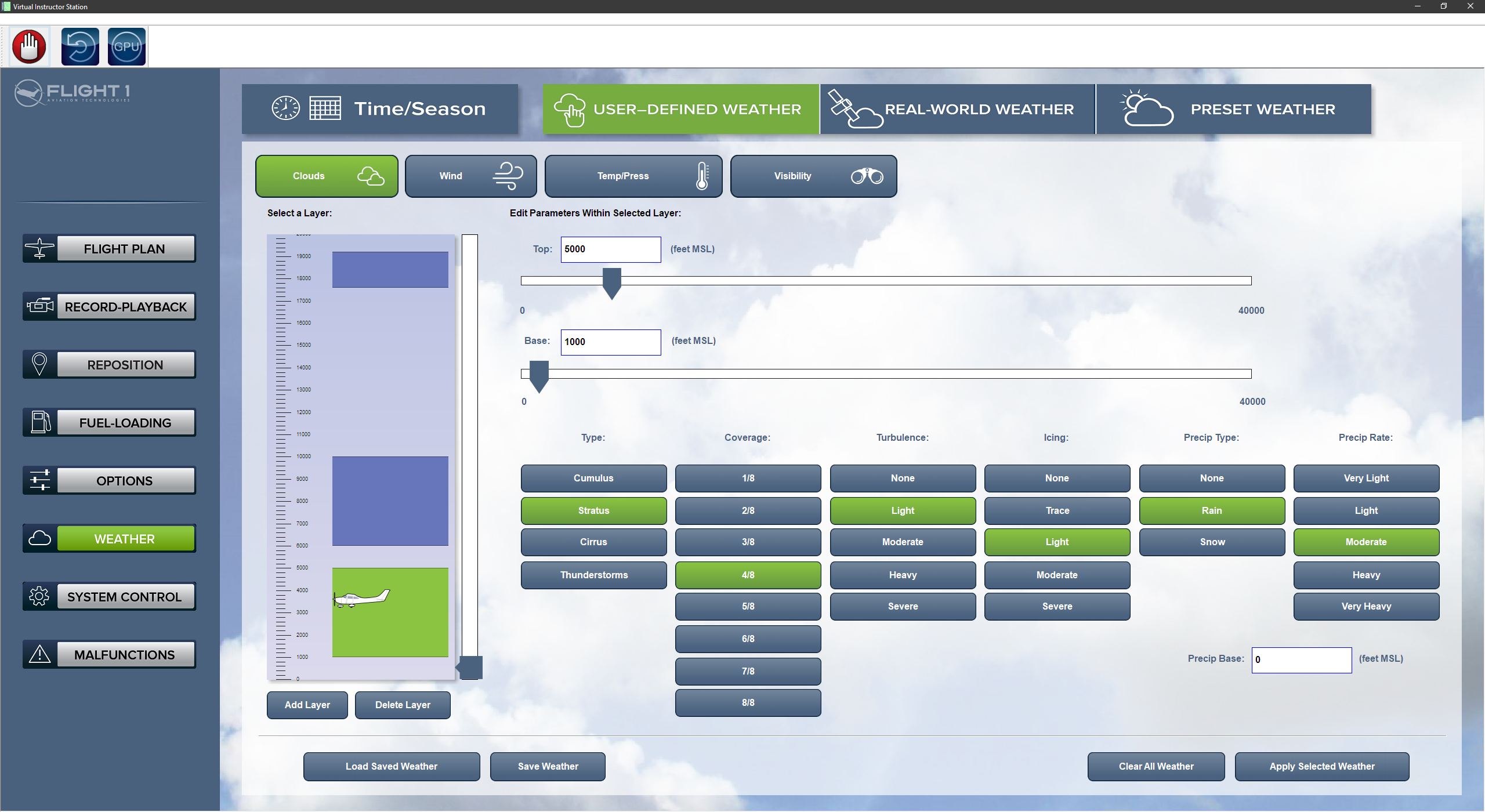Click Apply Selected Weather button
This screenshot has width=1485, height=812.
[1321, 766]
